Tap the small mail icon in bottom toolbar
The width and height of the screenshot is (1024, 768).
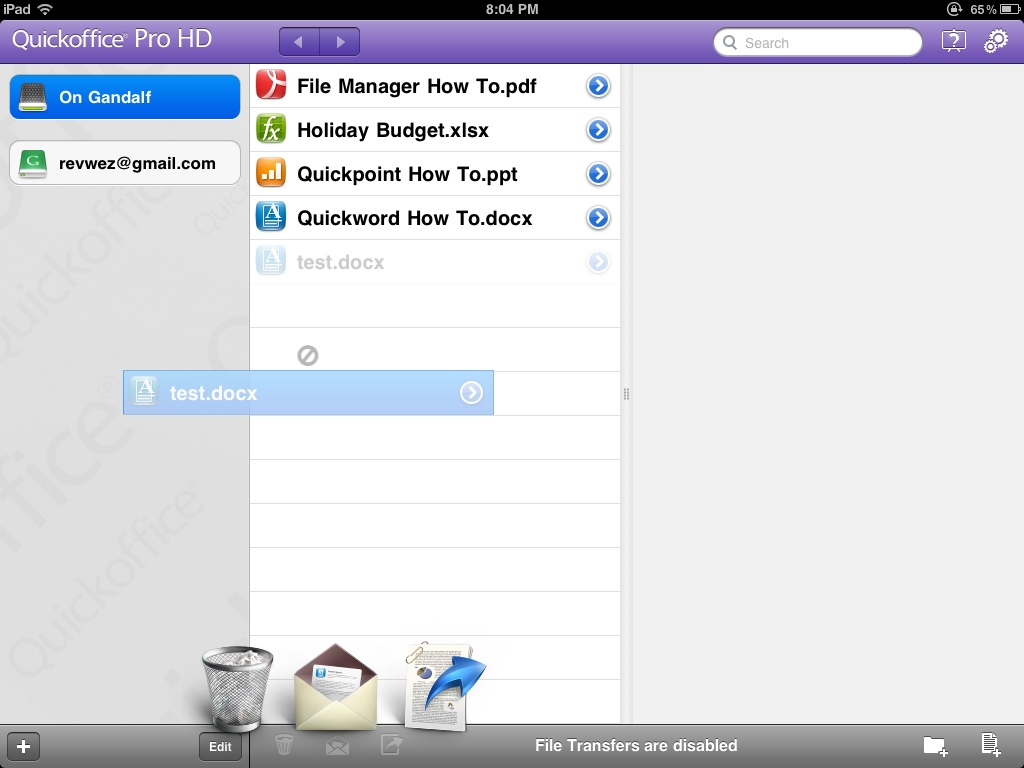(337, 745)
